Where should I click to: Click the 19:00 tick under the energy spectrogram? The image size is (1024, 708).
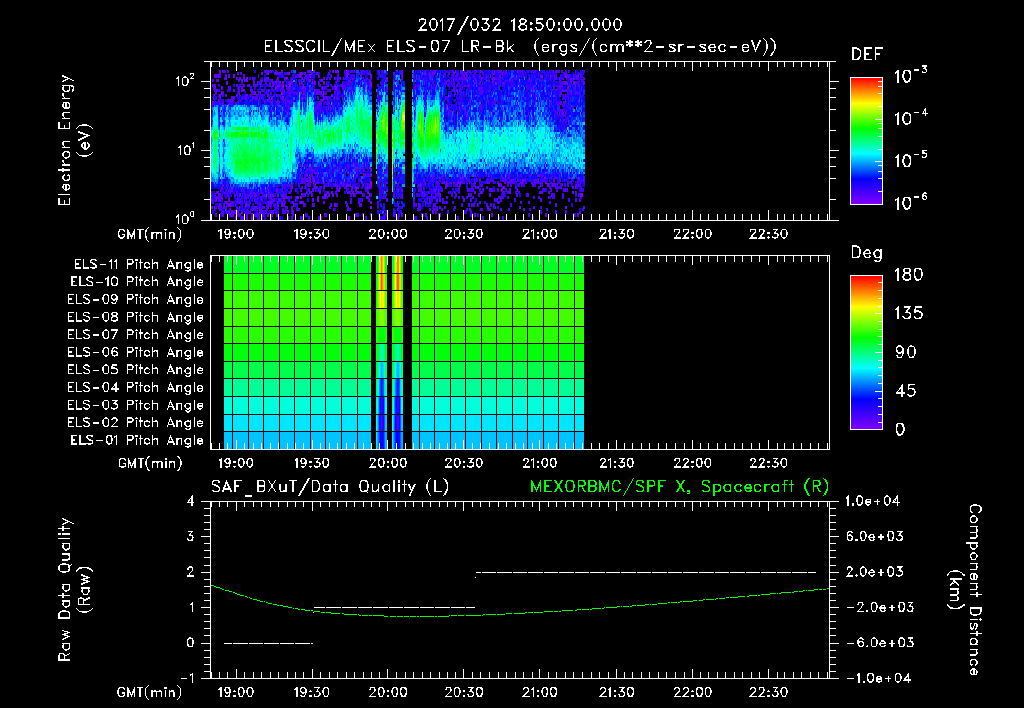click(234, 233)
